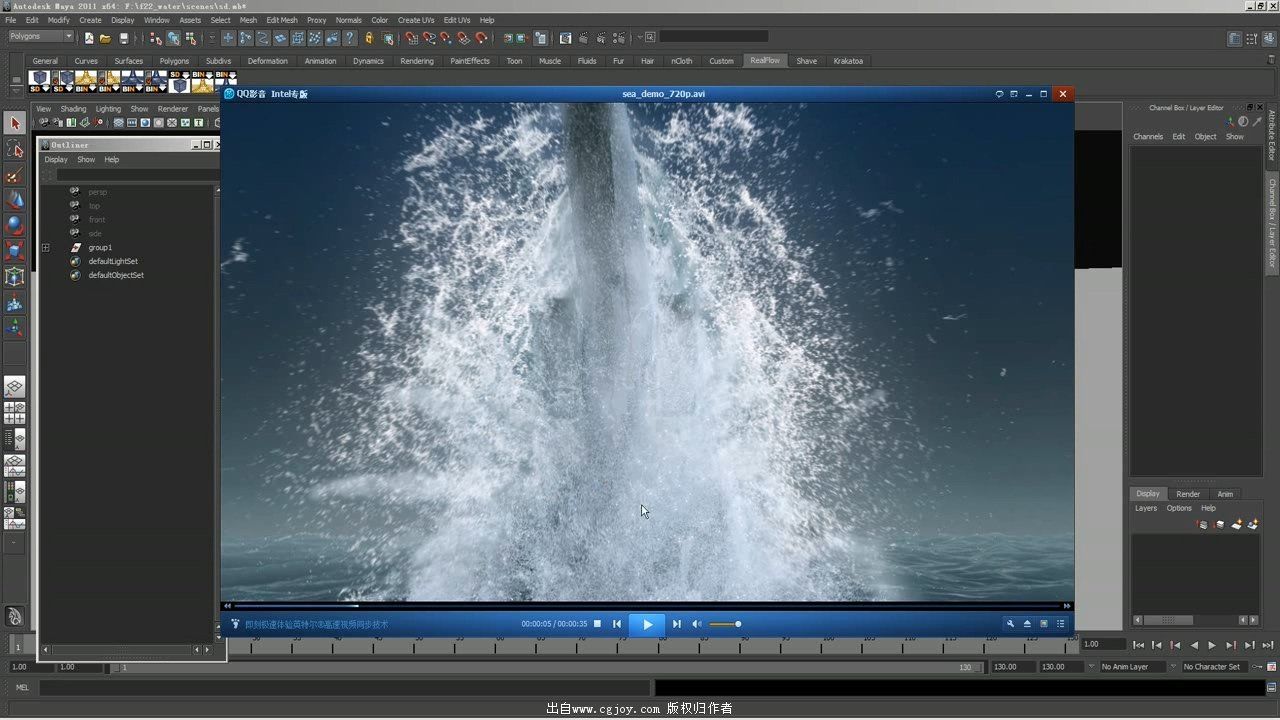Click the current frame field showing 1.00
Screen dimensions: 1280x720
point(1102,645)
